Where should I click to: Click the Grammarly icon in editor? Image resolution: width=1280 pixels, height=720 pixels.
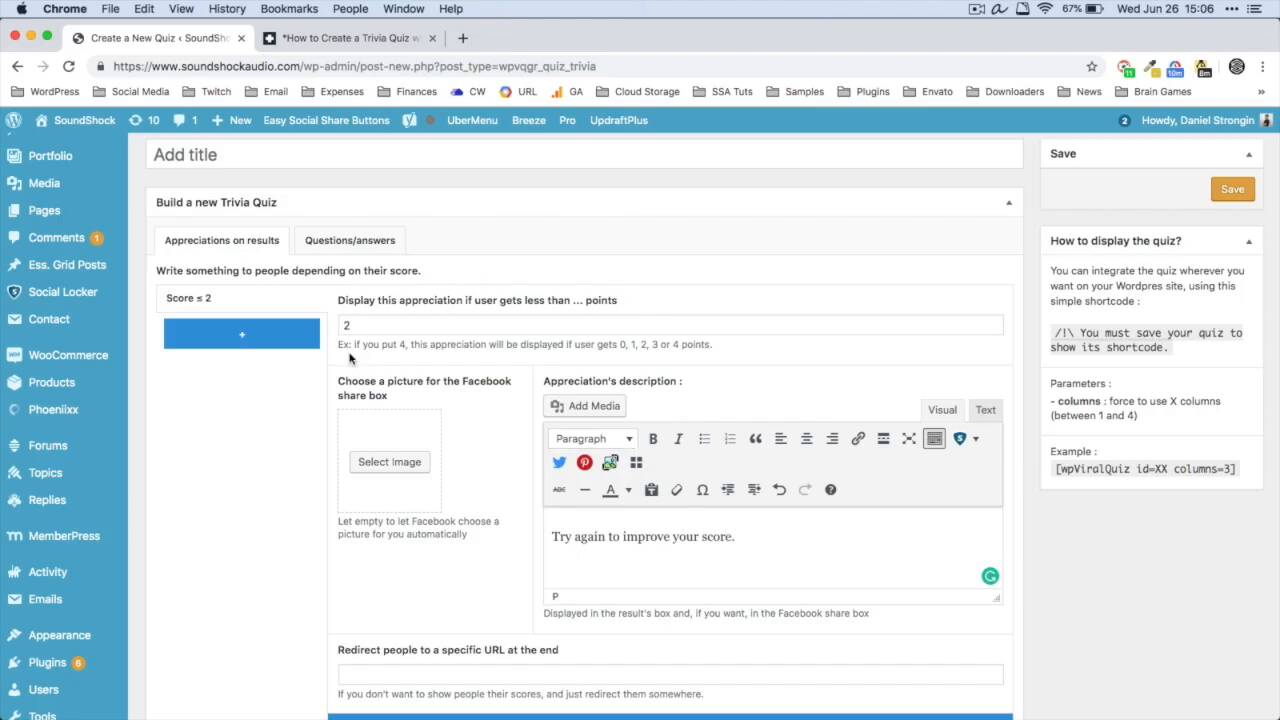(x=990, y=576)
